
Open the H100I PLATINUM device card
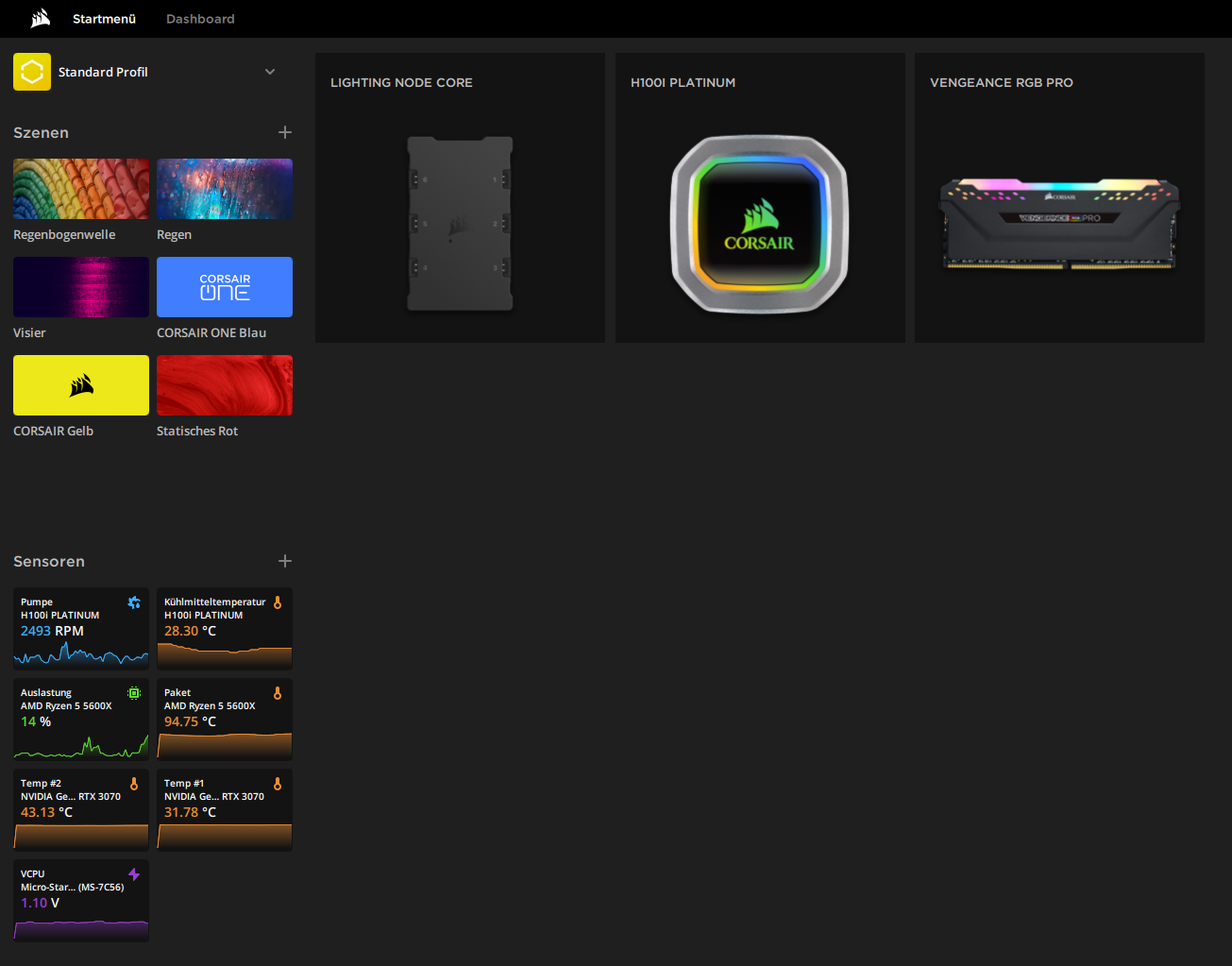(760, 197)
